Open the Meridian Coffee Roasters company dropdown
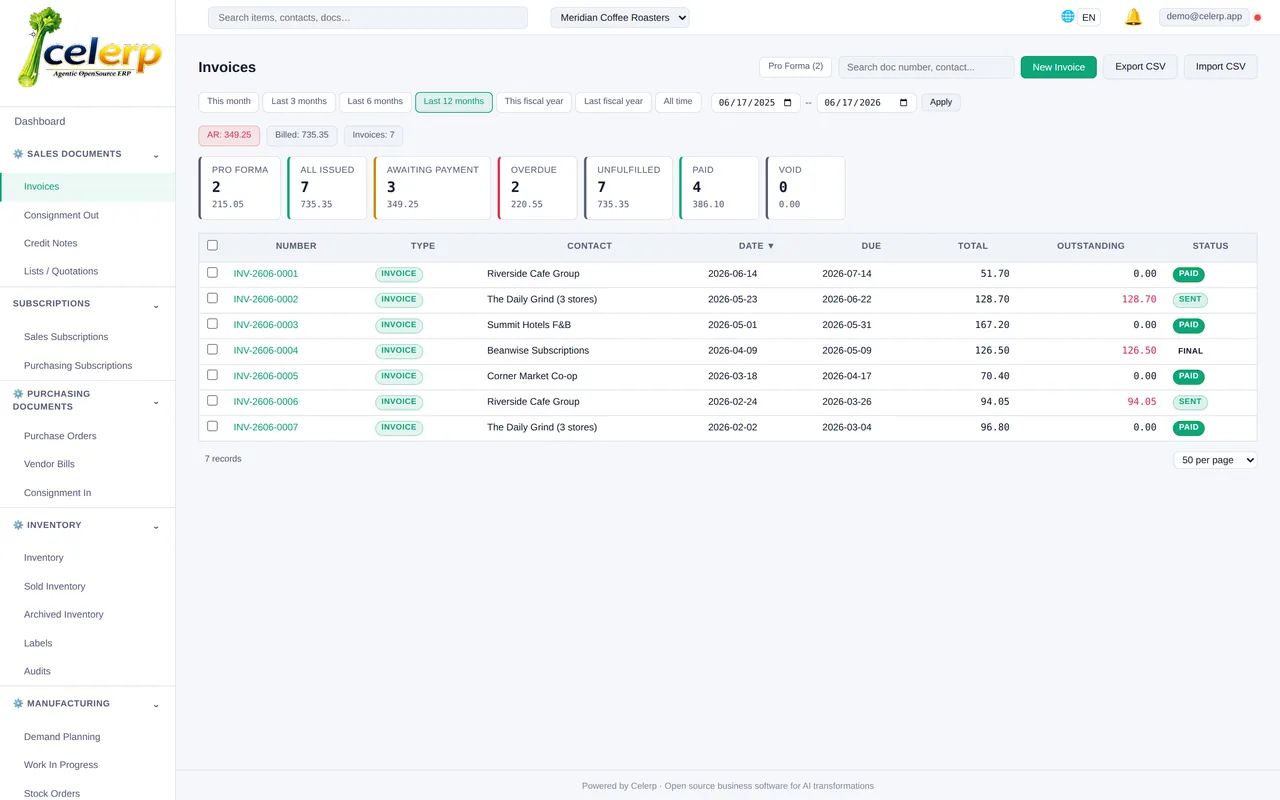The image size is (1280, 800). [620, 17]
